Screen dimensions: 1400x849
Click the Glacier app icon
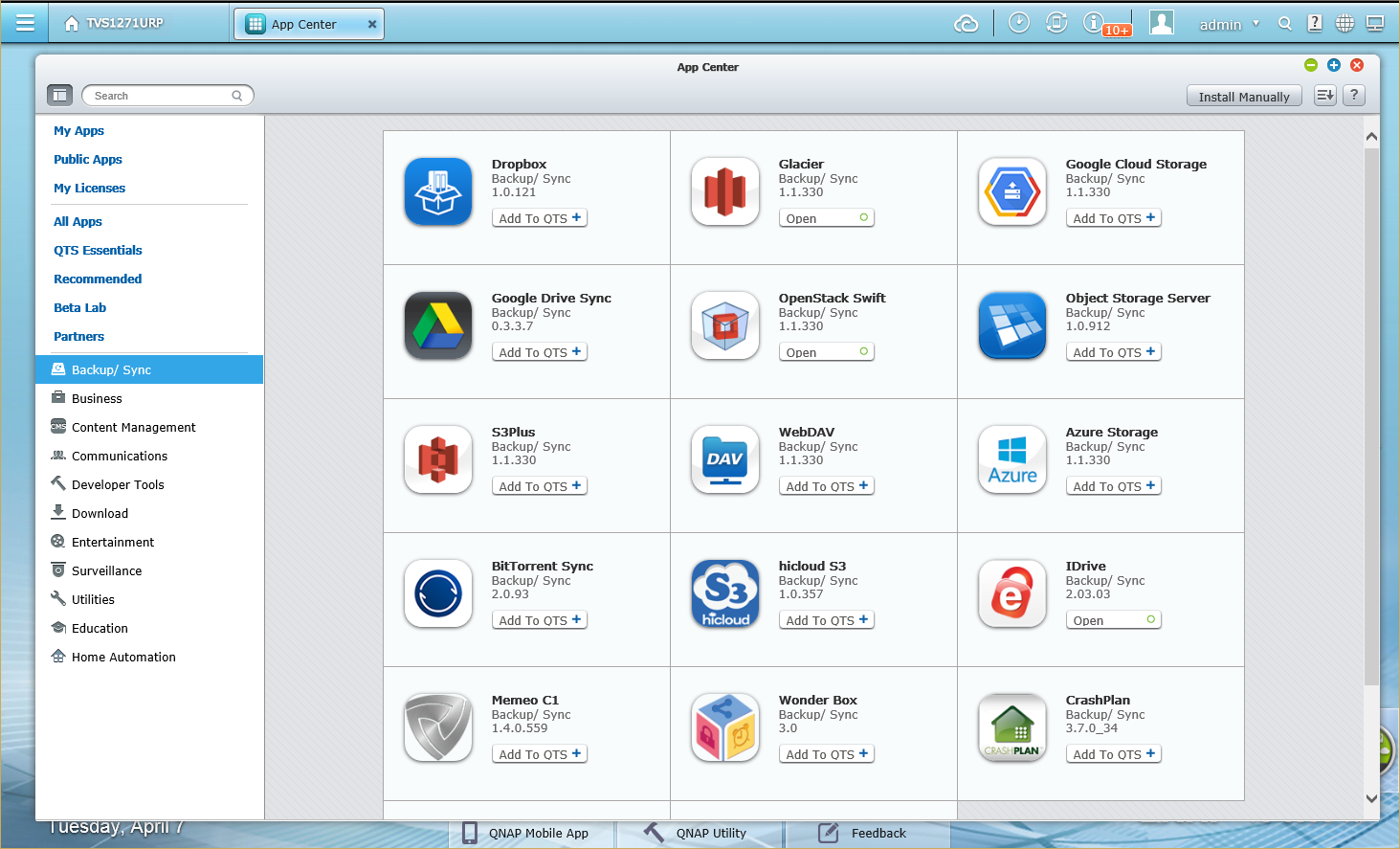point(725,191)
